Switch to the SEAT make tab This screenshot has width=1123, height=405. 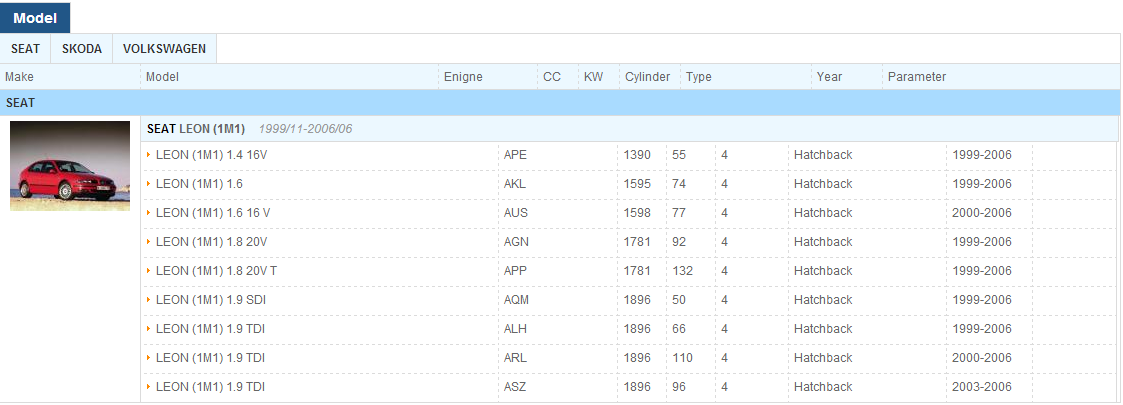[x=26, y=49]
